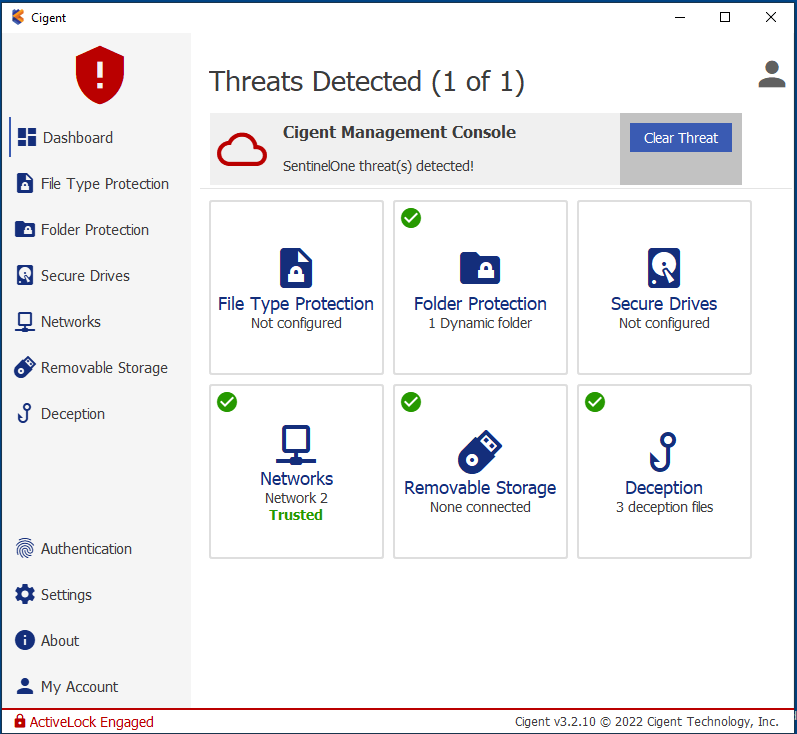
Task: Open Settings from the sidebar
Action: (66, 595)
